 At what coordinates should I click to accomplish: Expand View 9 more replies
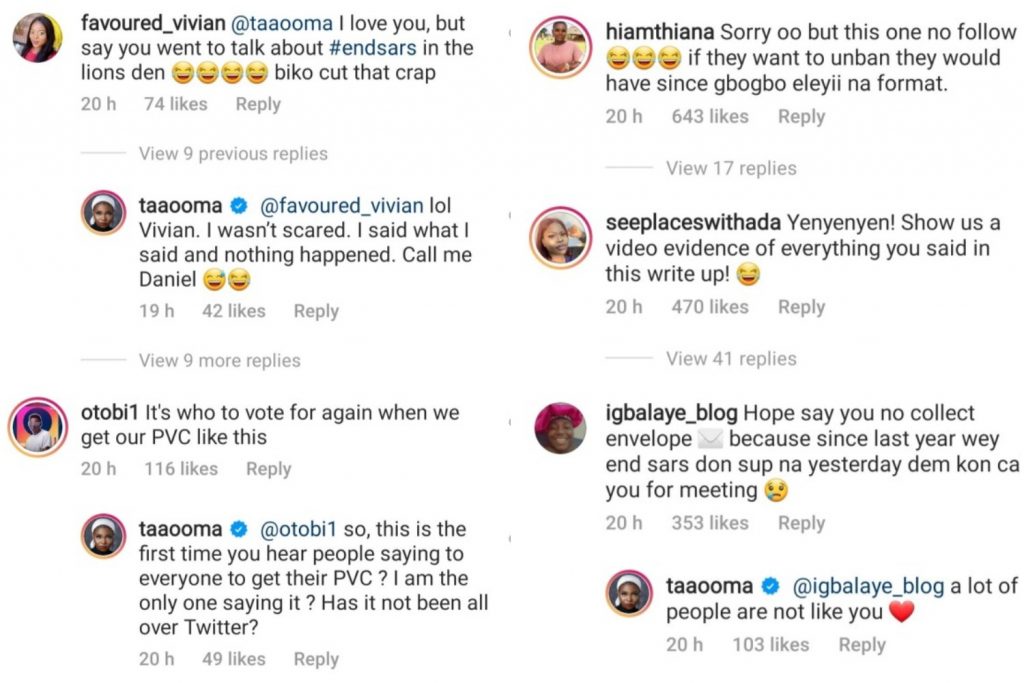coord(219,360)
